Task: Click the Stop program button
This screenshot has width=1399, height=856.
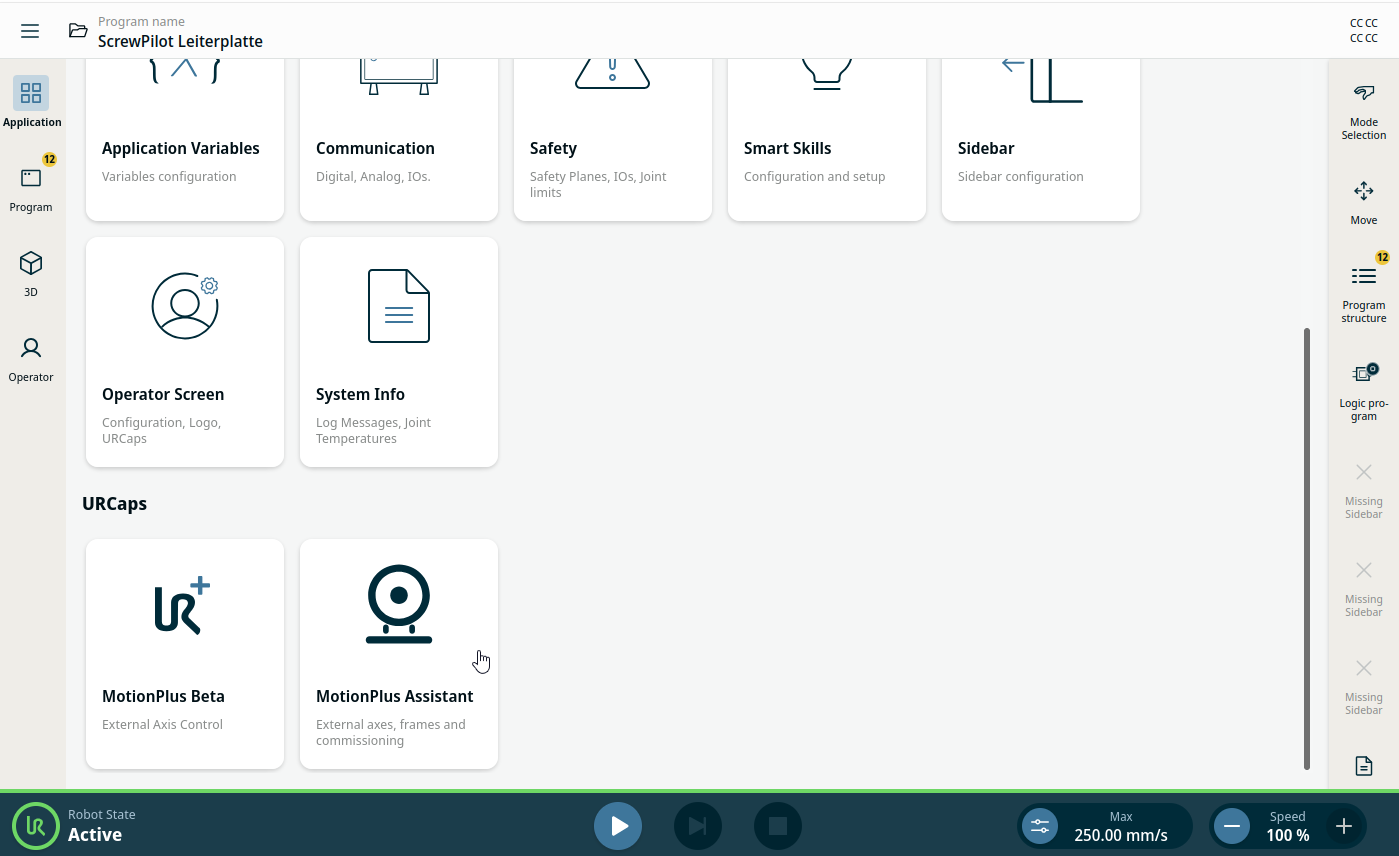Action: pyautogui.click(x=778, y=826)
